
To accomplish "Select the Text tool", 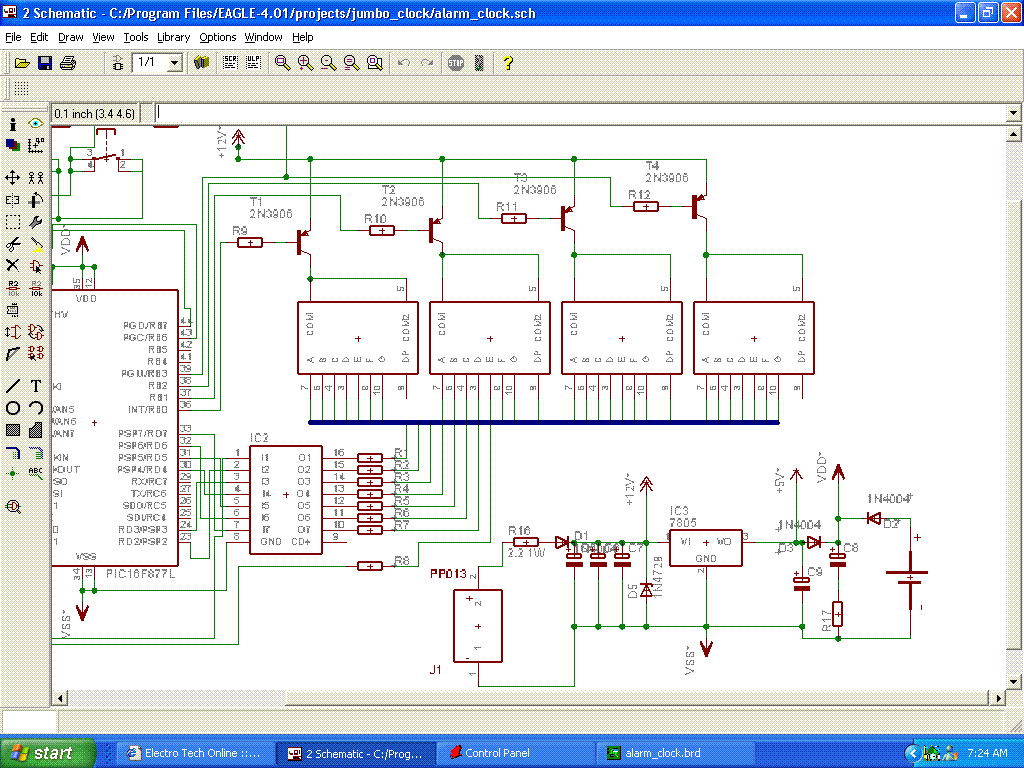I will click(x=36, y=386).
